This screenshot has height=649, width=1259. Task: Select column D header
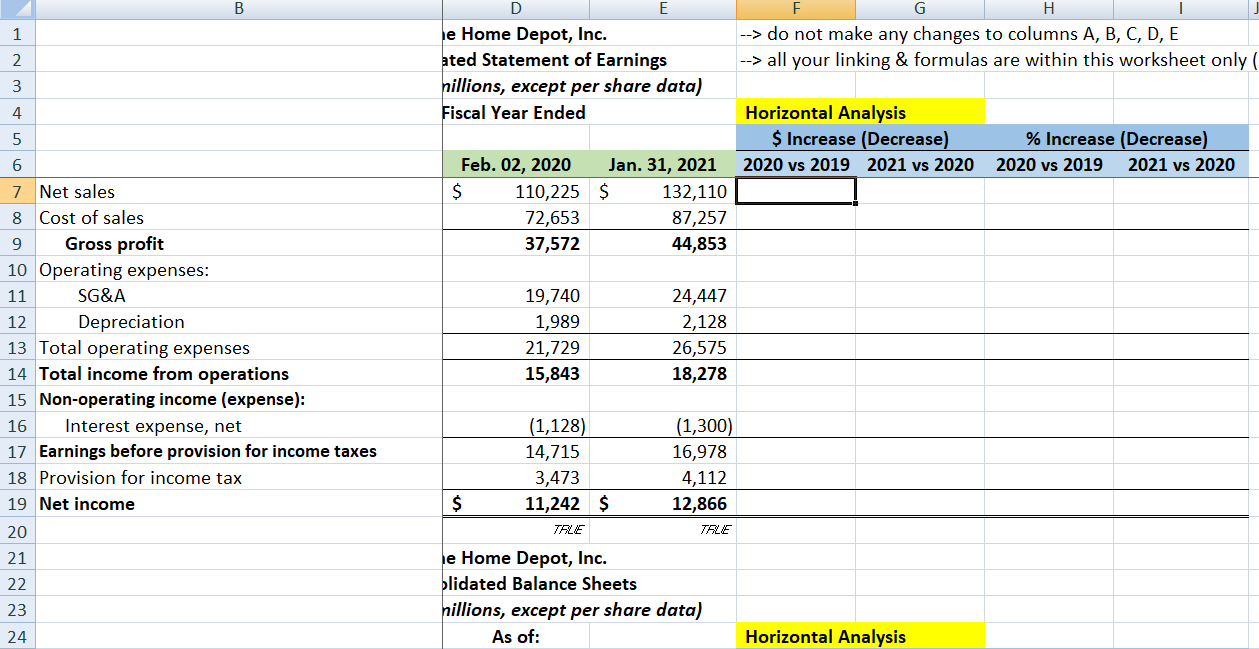pyautogui.click(x=515, y=9)
